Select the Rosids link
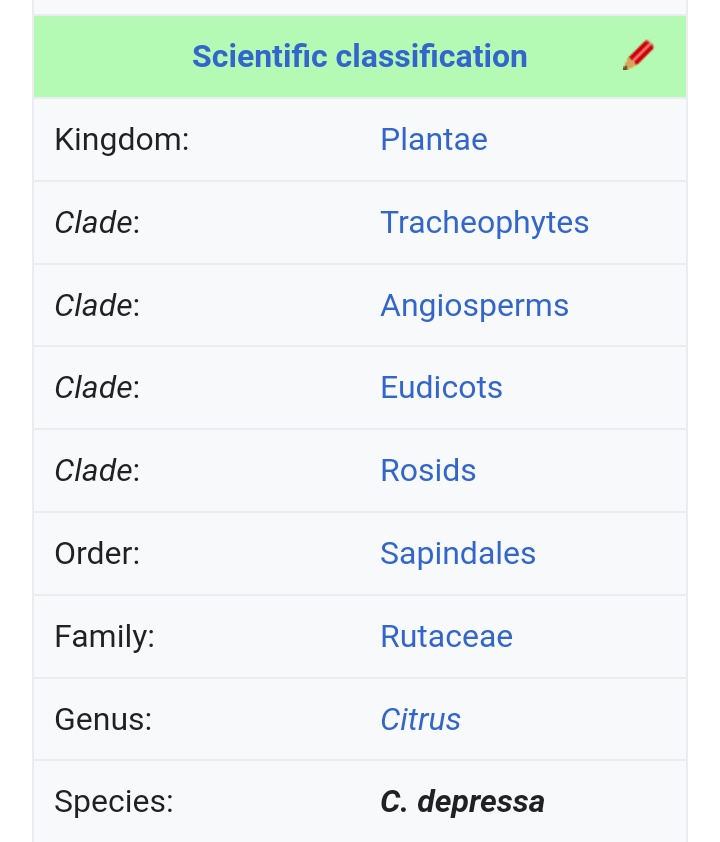This screenshot has height=842, width=720. coord(428,470)
